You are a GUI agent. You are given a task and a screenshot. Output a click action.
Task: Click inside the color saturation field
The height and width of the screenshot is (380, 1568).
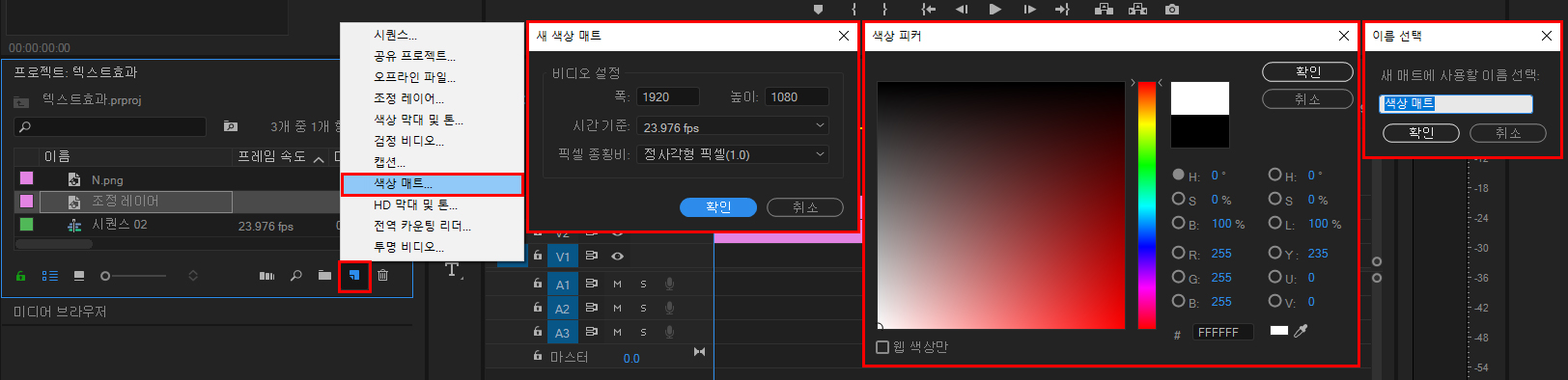click(1001, 205)
